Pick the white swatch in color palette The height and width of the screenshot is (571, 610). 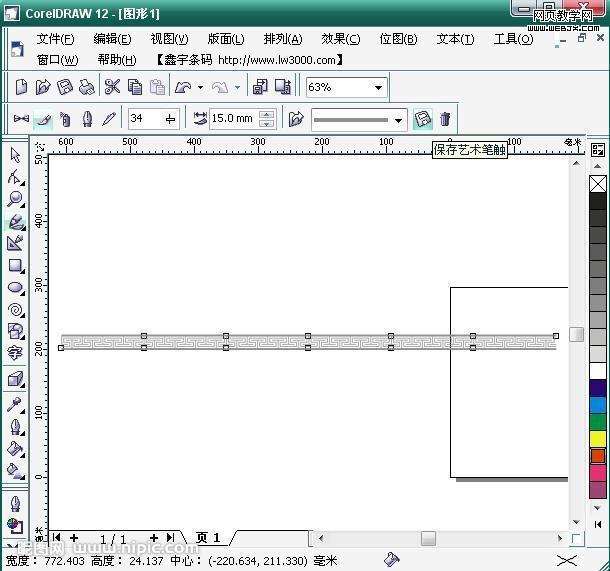(598, 371)
